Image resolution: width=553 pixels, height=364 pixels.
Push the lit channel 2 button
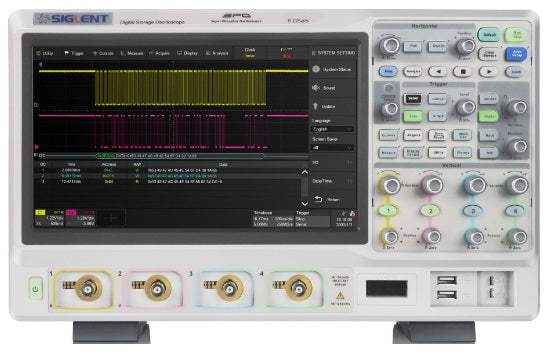pos(430,211)
